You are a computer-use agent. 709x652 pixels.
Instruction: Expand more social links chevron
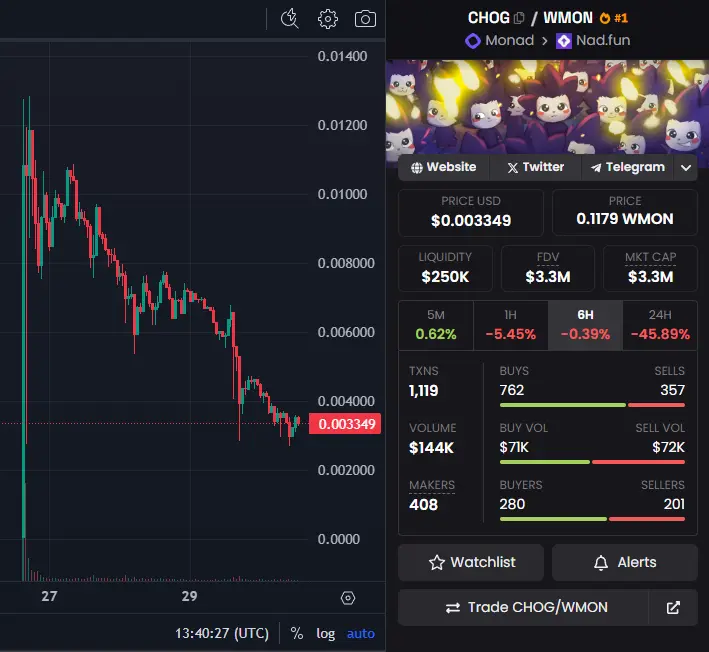click(685, 167)
